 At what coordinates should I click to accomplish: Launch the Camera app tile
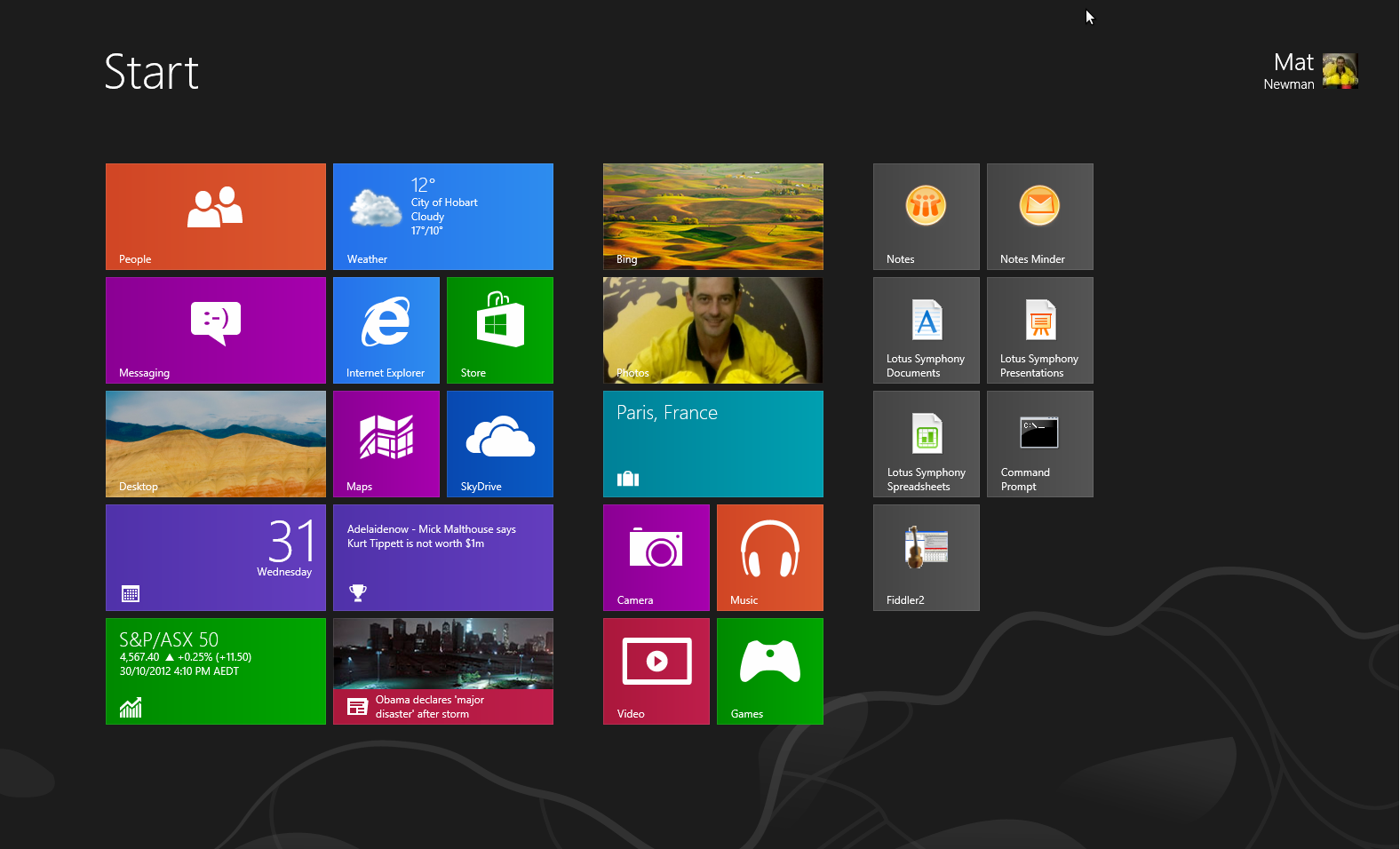click(656, 558)
